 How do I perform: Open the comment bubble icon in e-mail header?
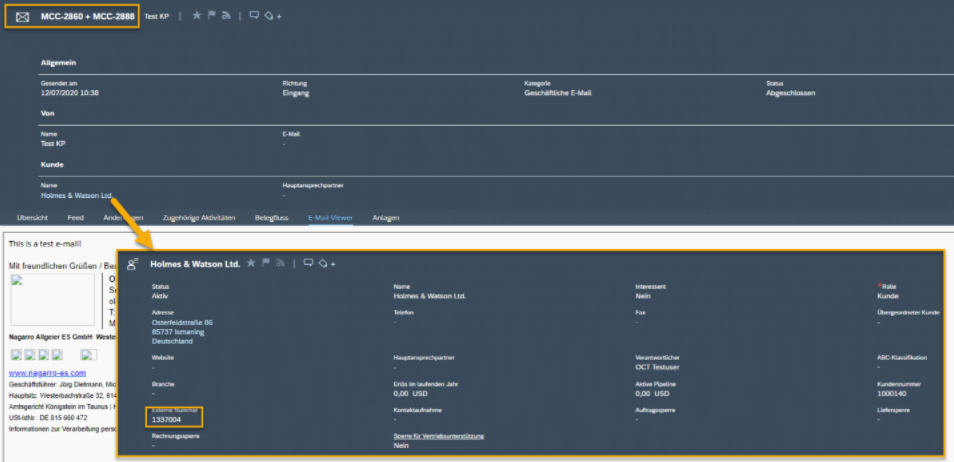pos(254,16)
